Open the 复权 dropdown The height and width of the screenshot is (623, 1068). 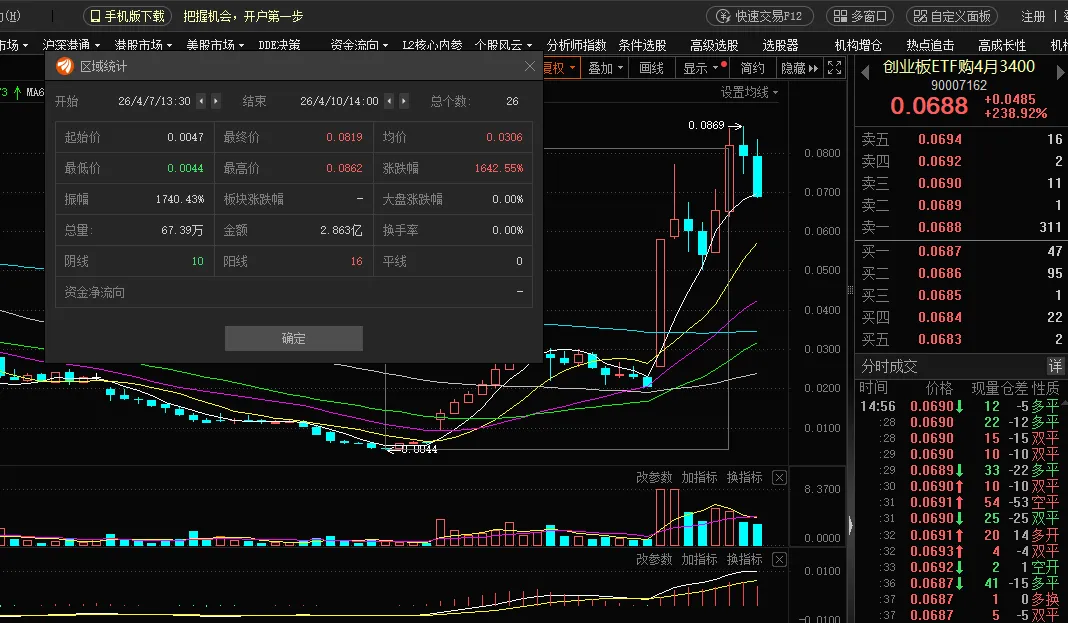(x=561, y=68)
